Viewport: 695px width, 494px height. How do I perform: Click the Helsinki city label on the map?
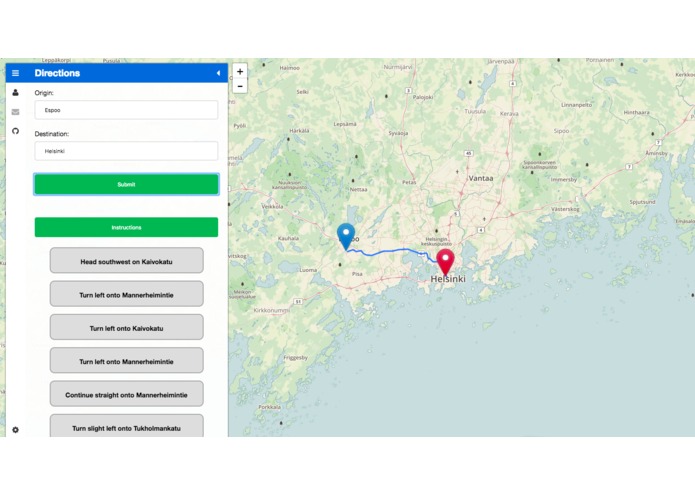click(x=448, y=279)
